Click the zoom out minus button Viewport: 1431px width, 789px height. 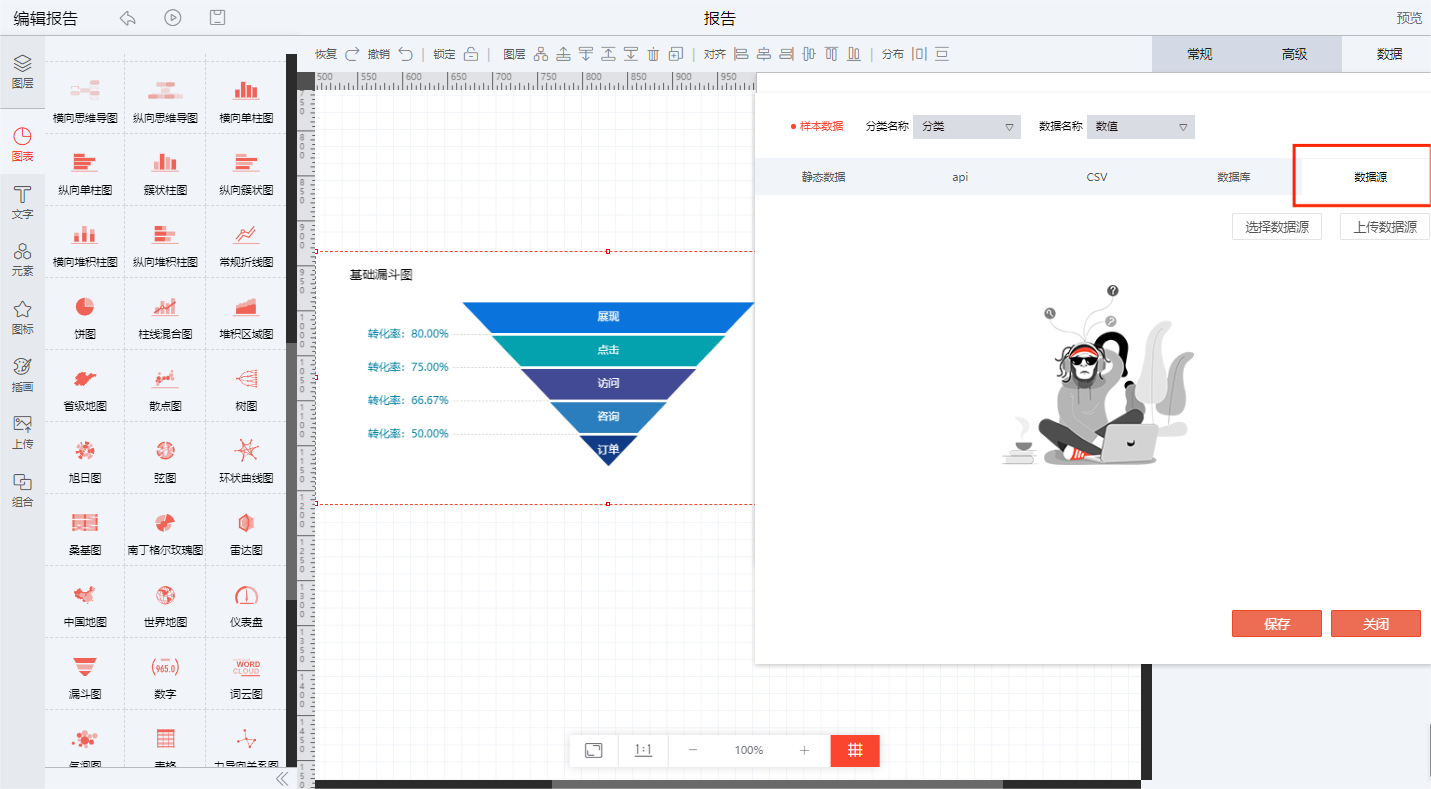[x=693, y=750]
